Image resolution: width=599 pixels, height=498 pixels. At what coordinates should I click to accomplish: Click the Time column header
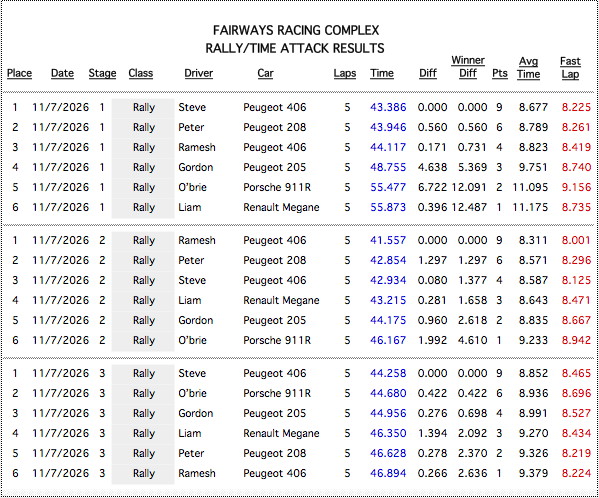point(382,73)
